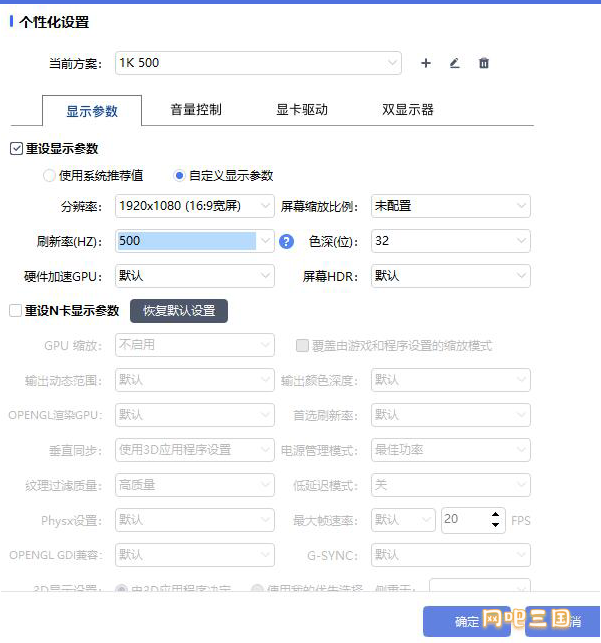Decrease FPS value with the down arrow
Viewport: 601px width, 643px height.
pyautogui.click(x=495, y=525)
